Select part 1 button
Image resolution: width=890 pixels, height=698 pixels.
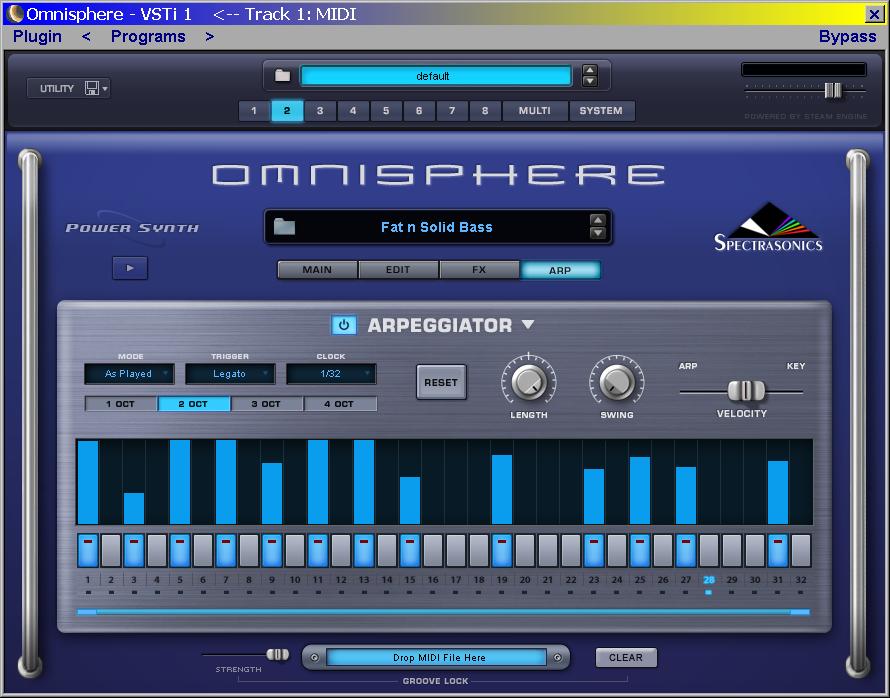click(x=254, y=111)
